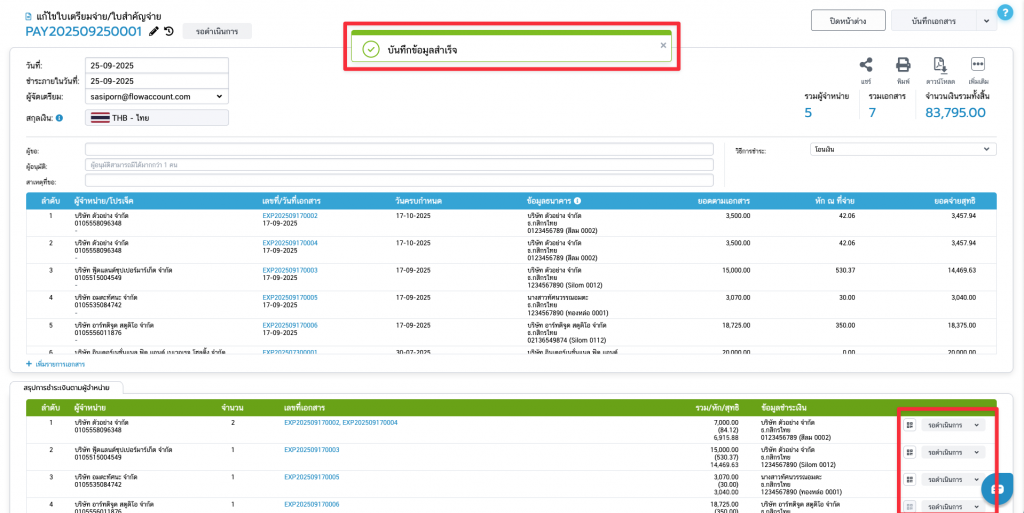The image size is (1024, 513).
Task: Expand the payment method โอนเงิน dropdown
Action: [902, 149]
